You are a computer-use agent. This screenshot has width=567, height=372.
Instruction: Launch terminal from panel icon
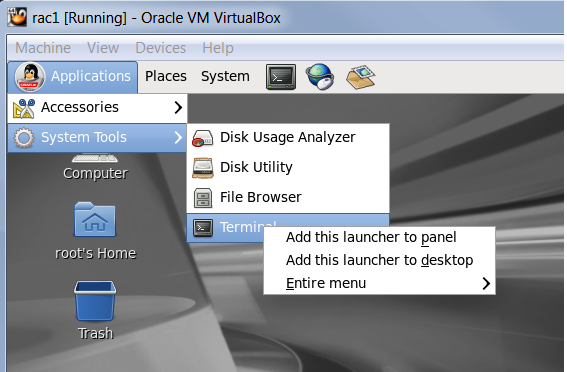(281, 77)
